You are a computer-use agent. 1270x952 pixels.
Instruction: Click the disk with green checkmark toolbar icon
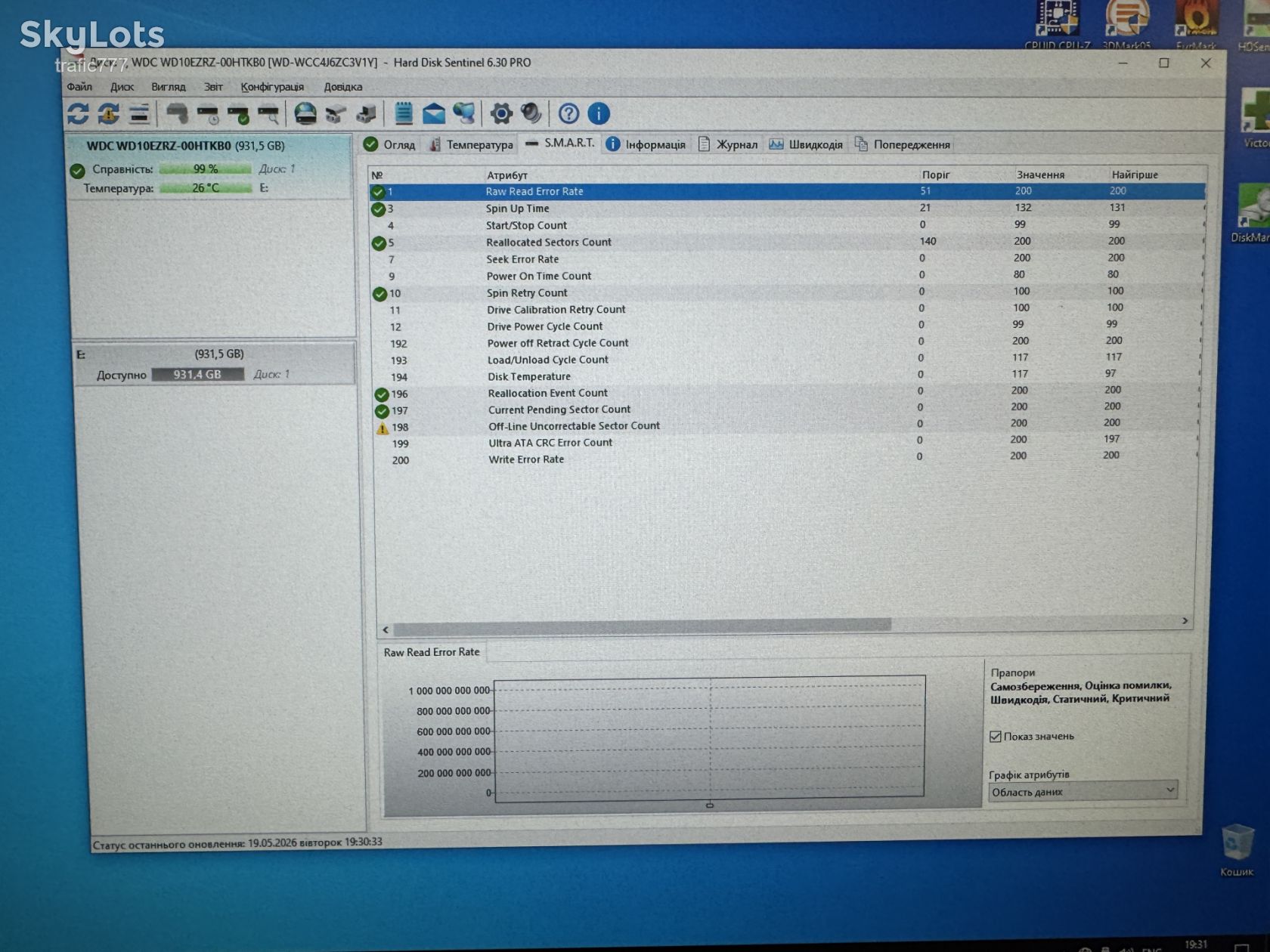[238, 114]
